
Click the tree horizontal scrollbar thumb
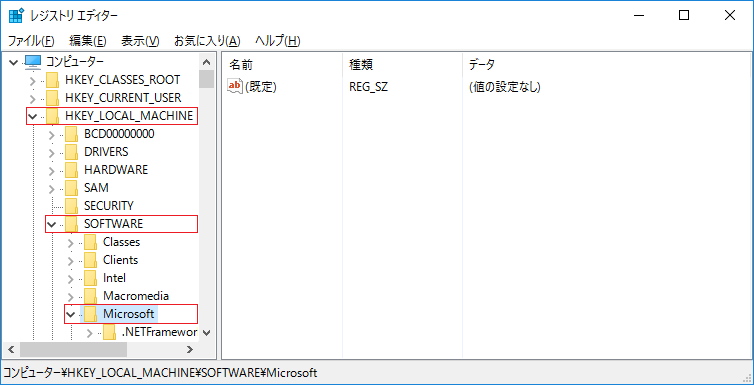click(x=74, y=349)
